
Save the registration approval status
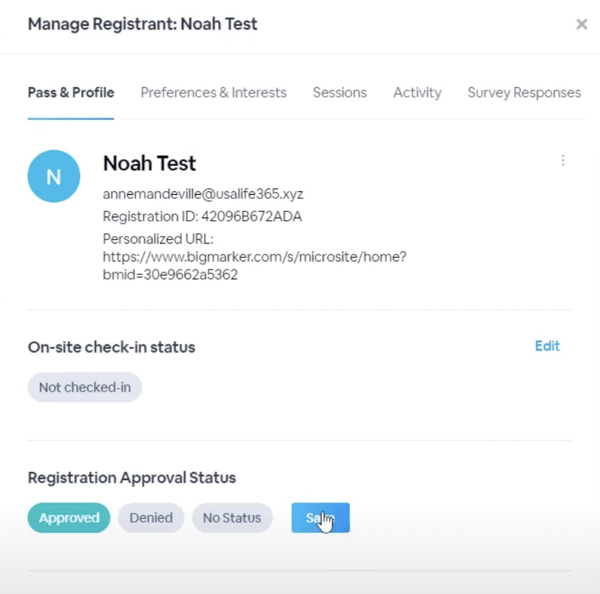321,518
